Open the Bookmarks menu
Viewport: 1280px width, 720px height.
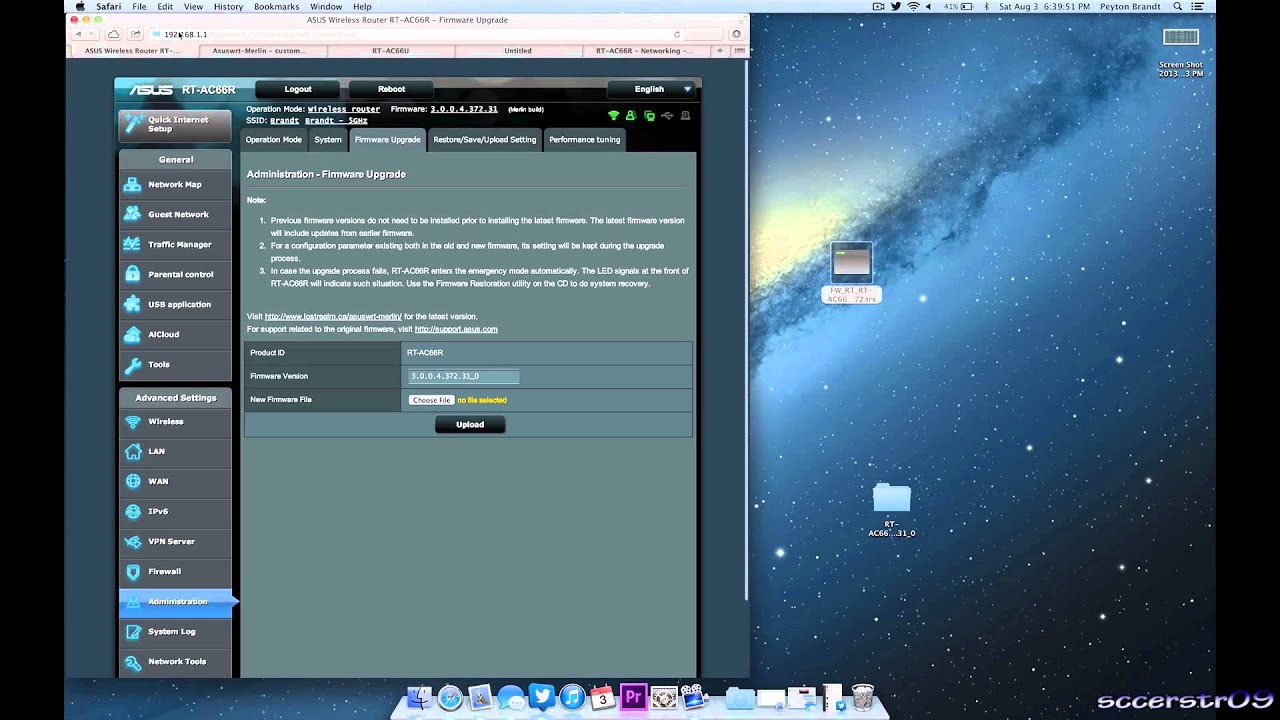[x=276, y=6]
